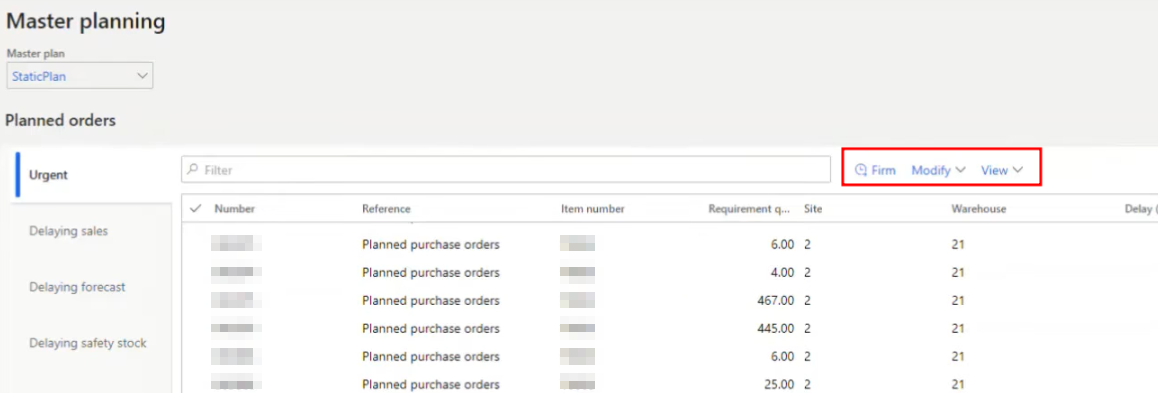Expand the Modify menu chevron
The height and width of the screenshot is (397, 1158).
coord(960,170)
